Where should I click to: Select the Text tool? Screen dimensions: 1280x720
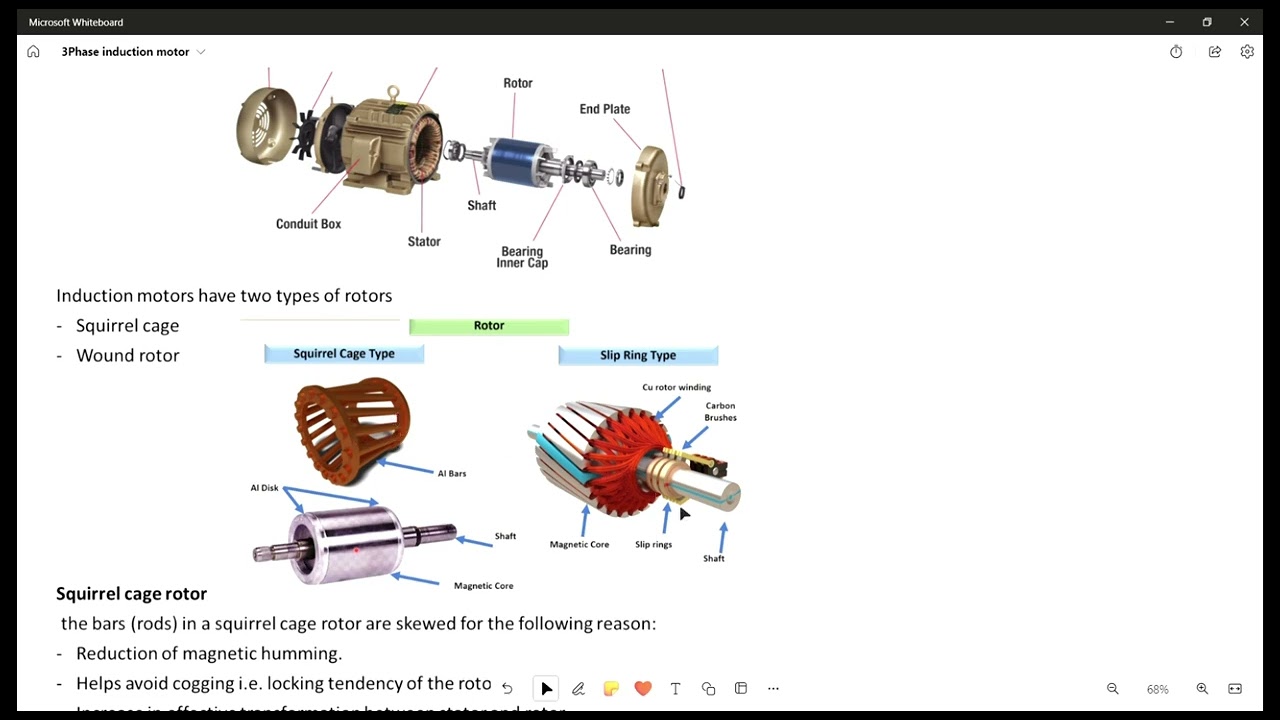[x=675, y=688]
